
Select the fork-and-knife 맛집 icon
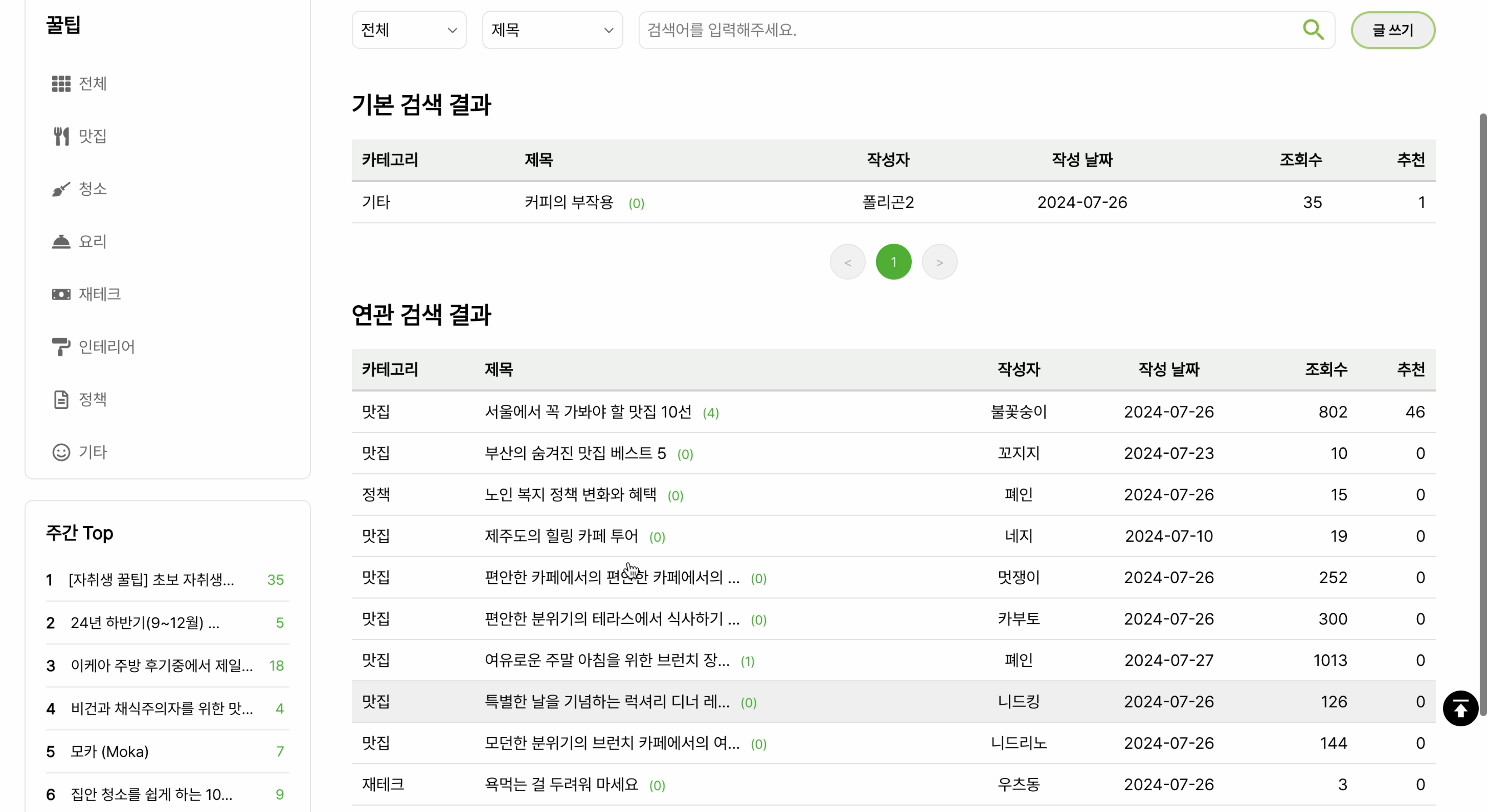pyautogui.click(x=61, y=136)
